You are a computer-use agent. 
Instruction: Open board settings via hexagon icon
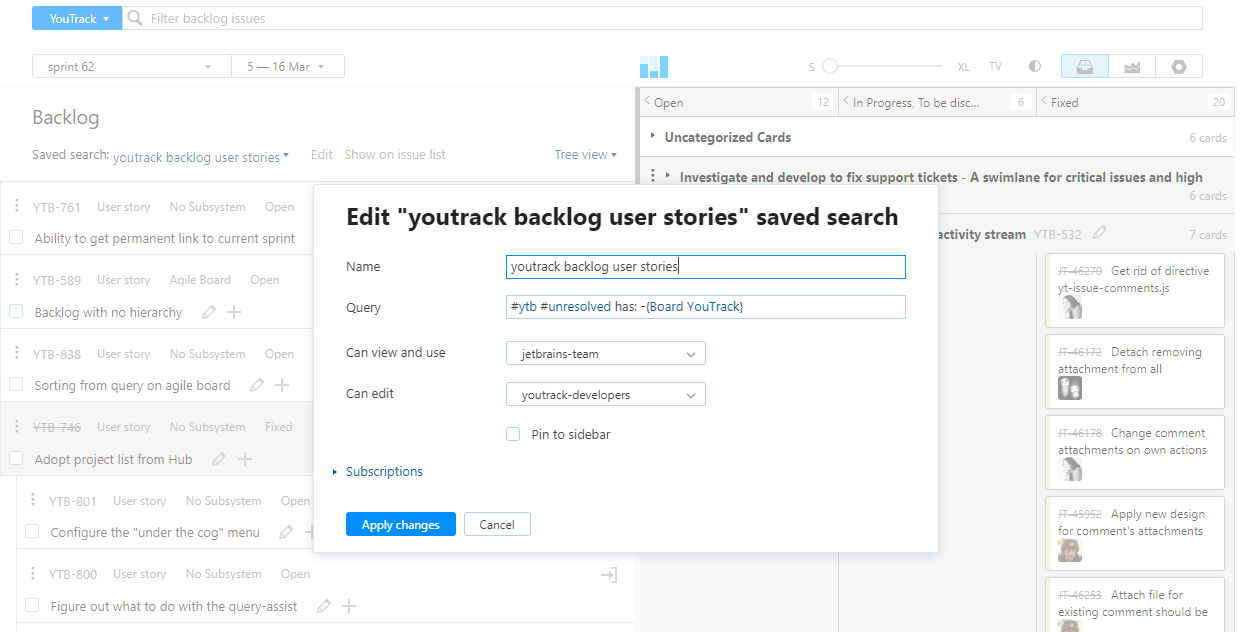tap(1179, 66)
